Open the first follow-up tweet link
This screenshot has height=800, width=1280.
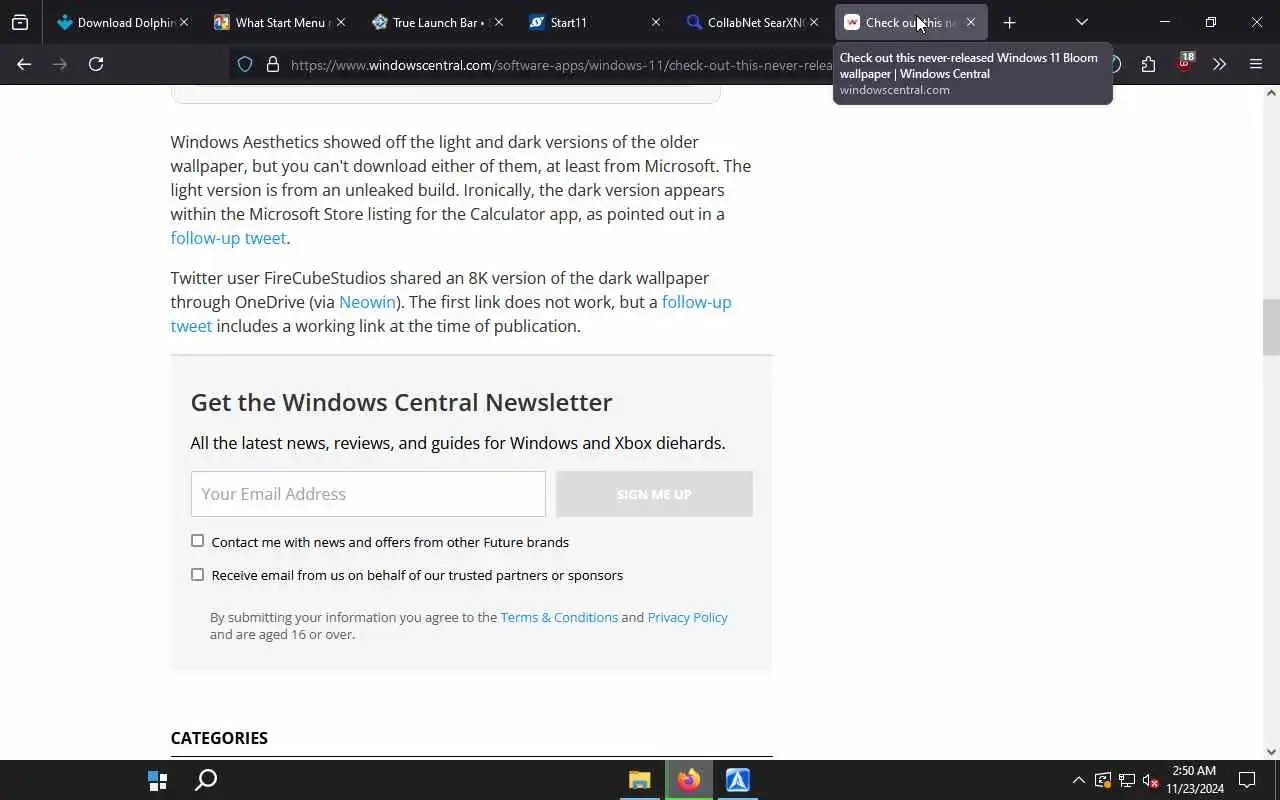pyautogui.click(x=228, y=238)
